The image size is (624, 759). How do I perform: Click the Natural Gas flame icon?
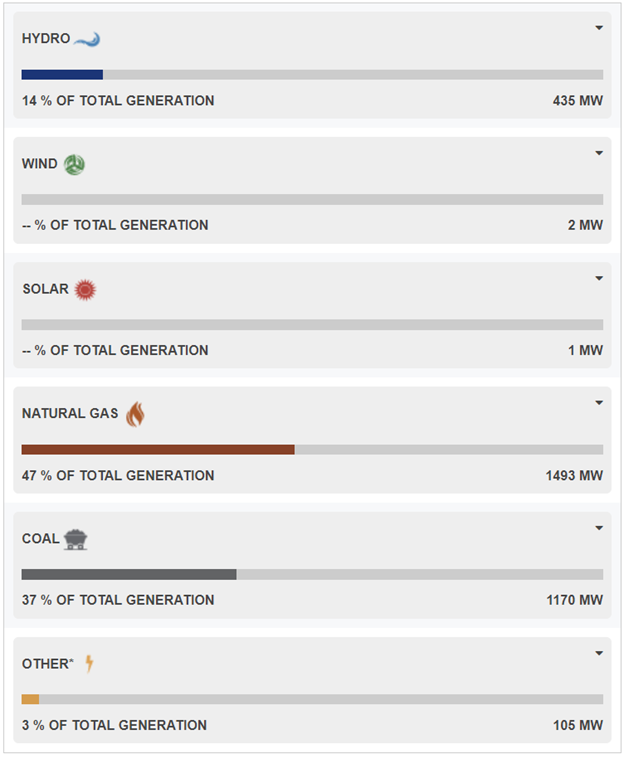(135, 414)
